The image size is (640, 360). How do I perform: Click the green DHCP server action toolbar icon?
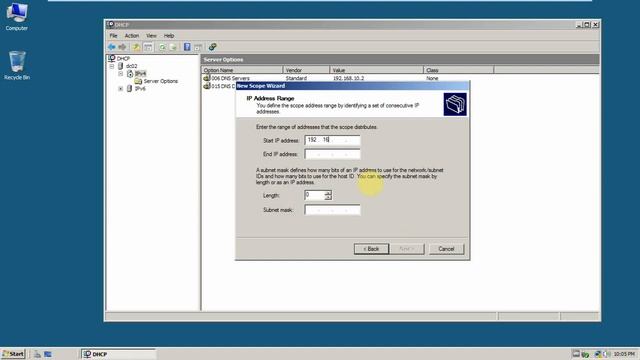click(x=212, y=47)
